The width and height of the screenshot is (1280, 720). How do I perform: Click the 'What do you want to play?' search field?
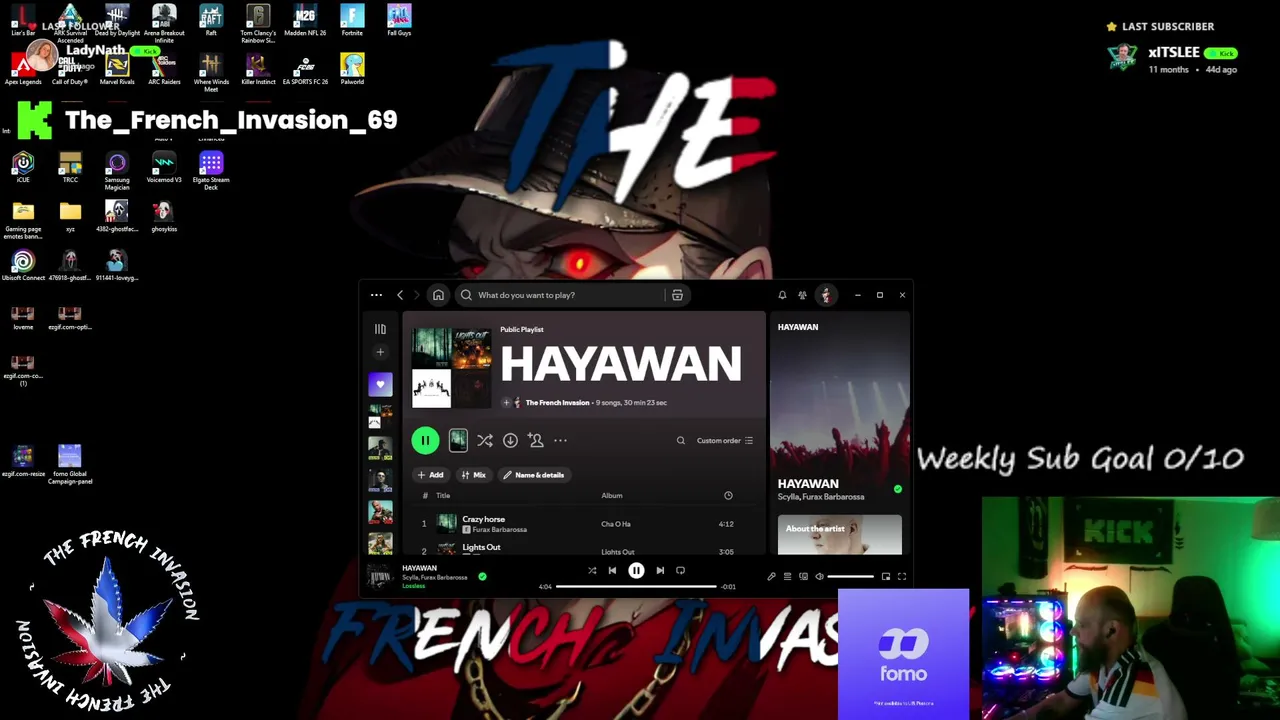point(560,295)
